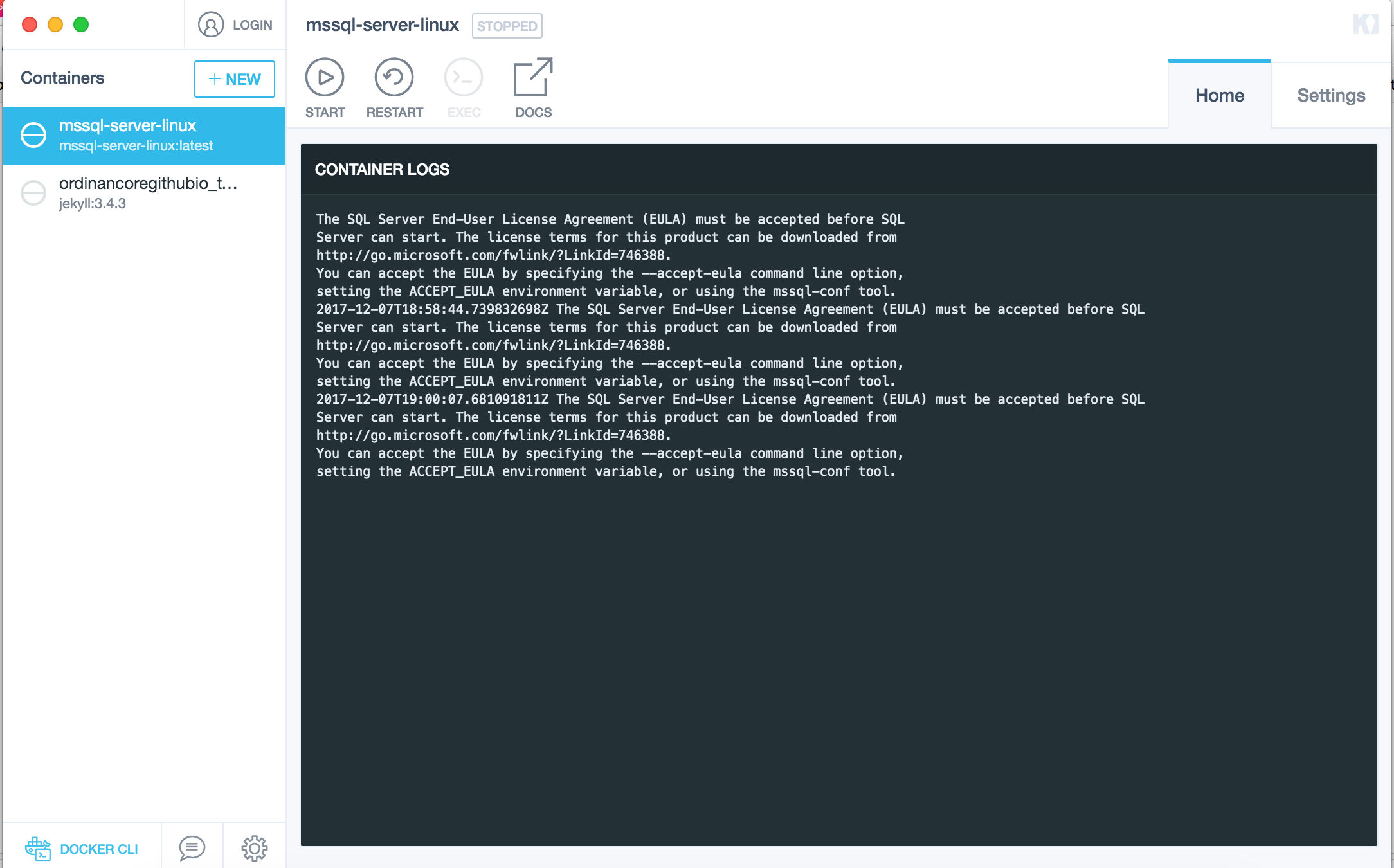Select the mssql-server-linux container
The width and height of the screenshot is (1394, 868).
[144, 136]
